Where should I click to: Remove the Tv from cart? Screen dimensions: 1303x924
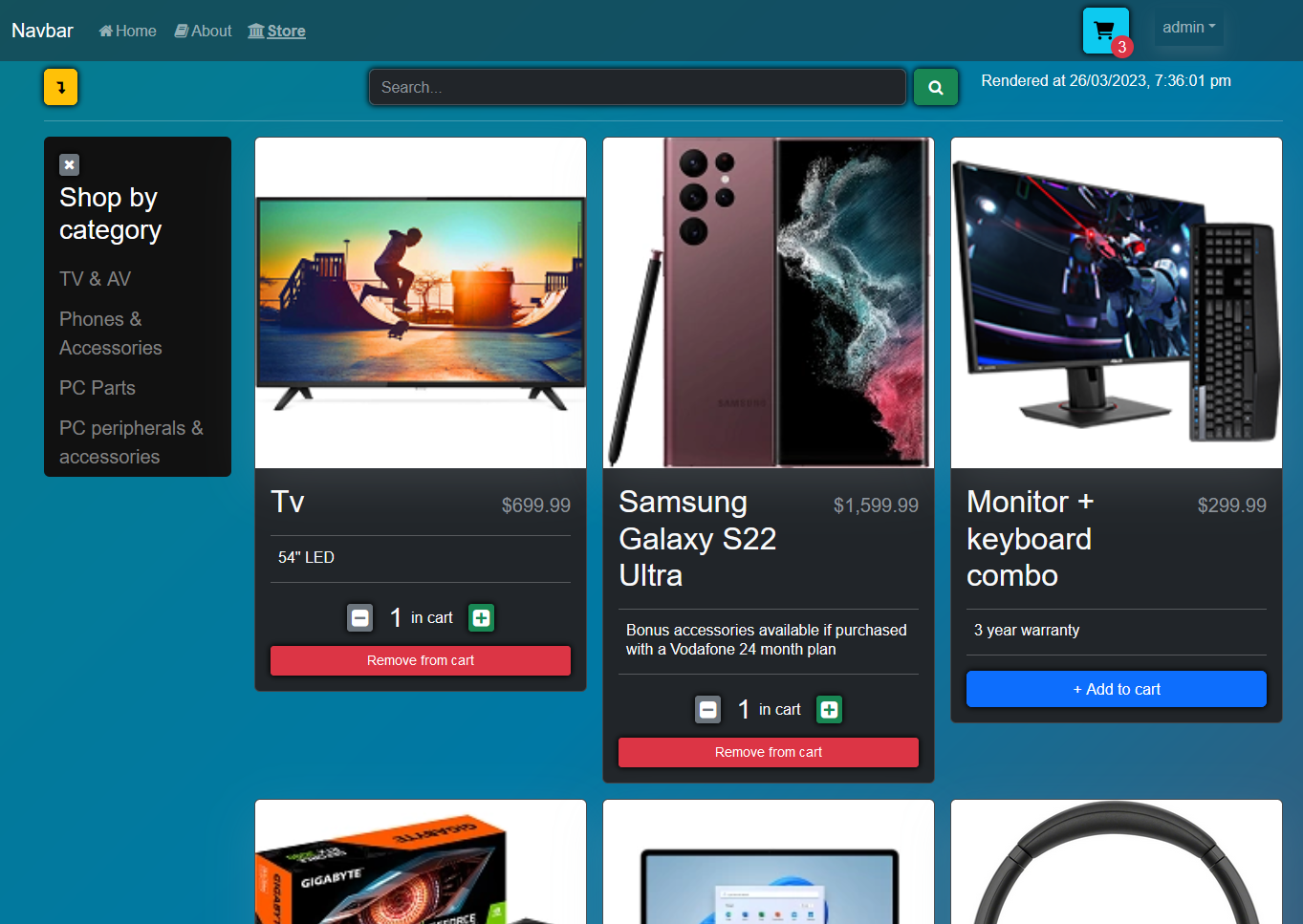point(420,660)
